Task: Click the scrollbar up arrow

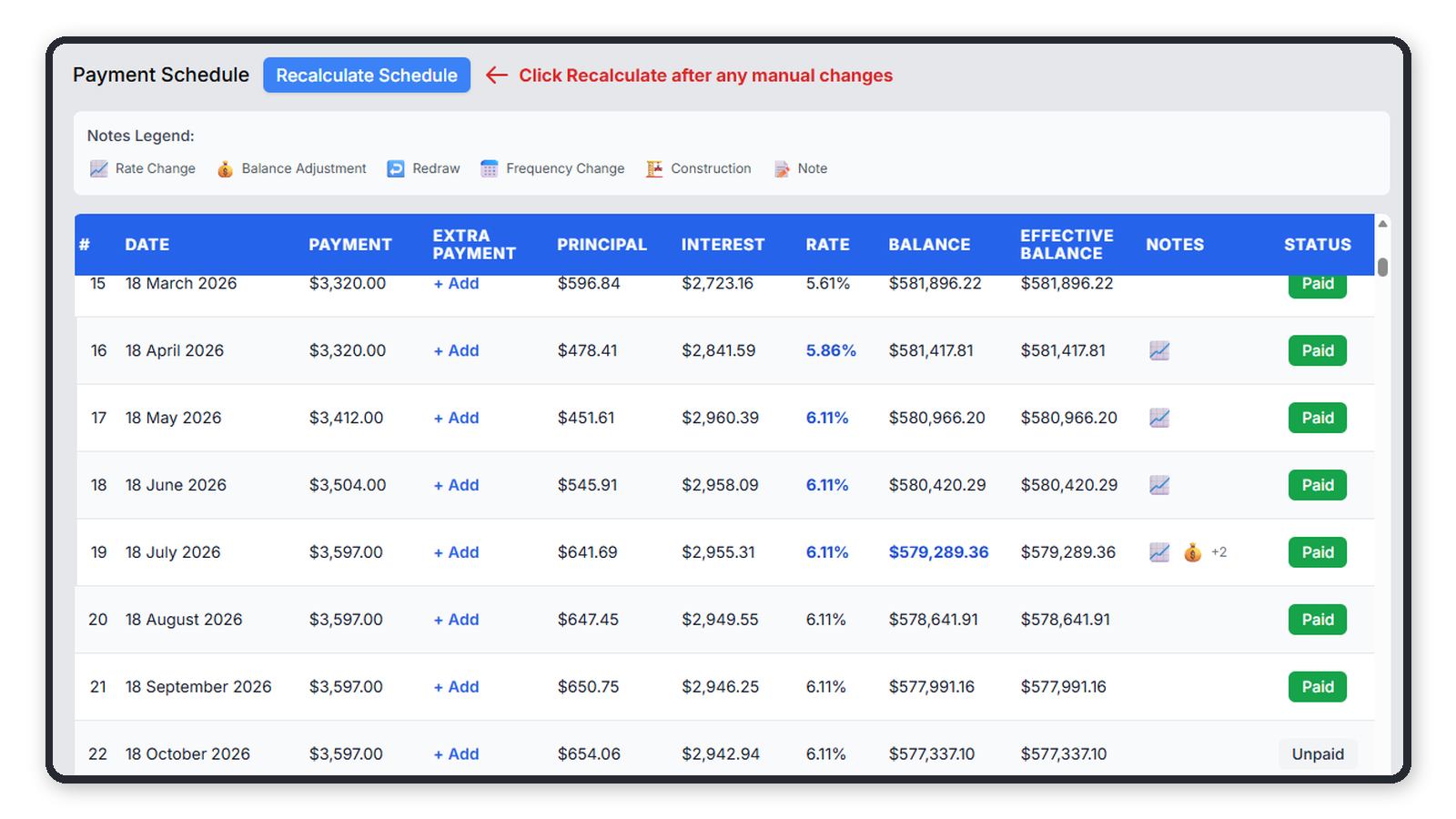Action: (1382, 224)
